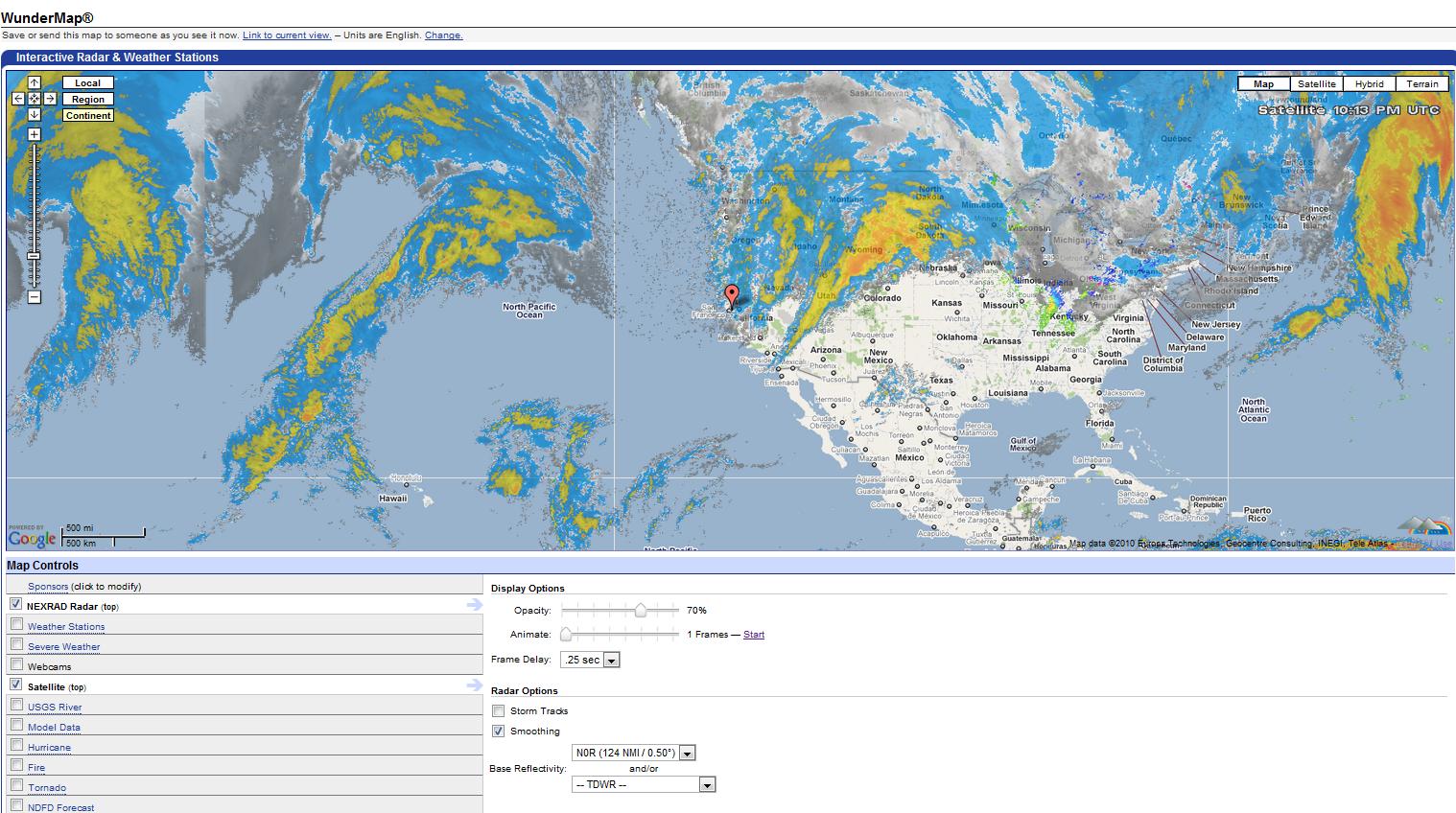The width and height of the screenshot is (1456, 813).
Task: Zoom in with the plus button
Action: (x=35, y=134)
